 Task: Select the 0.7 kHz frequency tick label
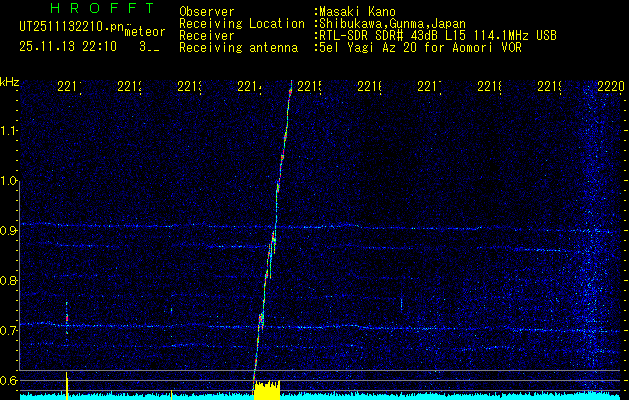click(9, 330)
